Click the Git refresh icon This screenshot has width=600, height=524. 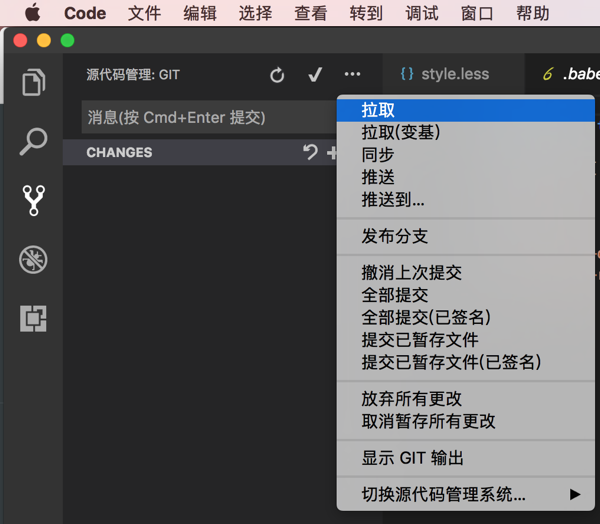[x=277, y=75]
